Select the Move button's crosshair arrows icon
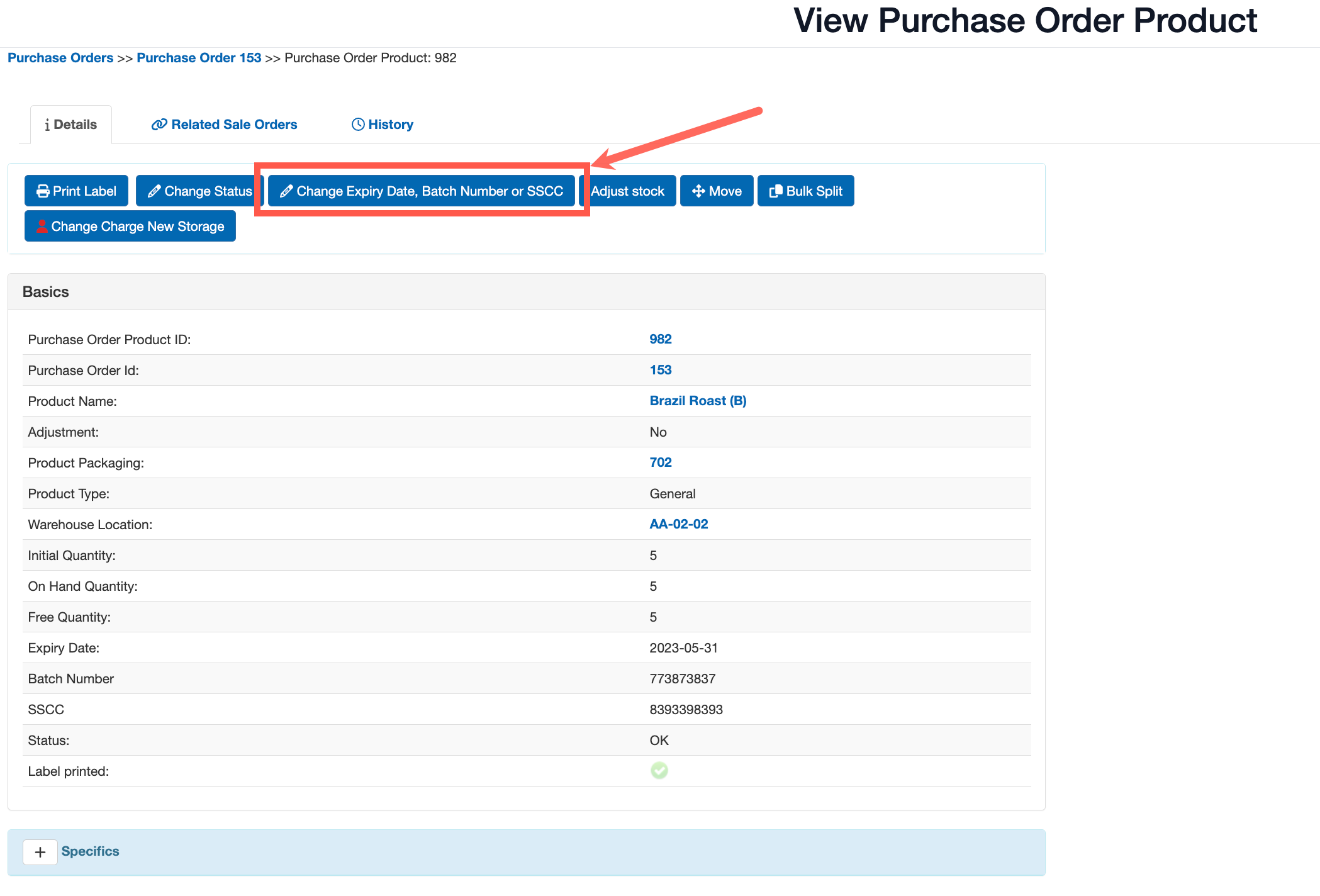 (698, 191)
